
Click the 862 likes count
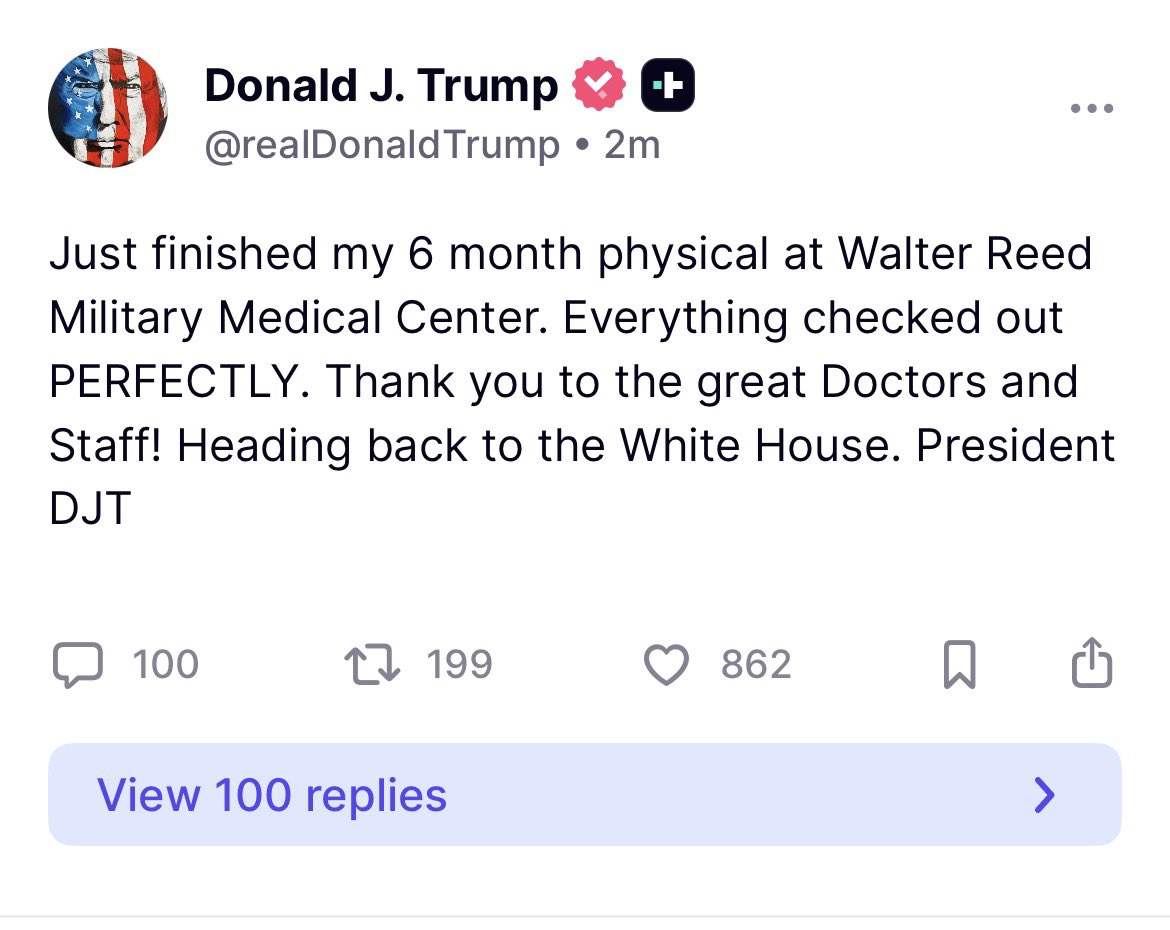pyautogui.click(x=756, y=664)
